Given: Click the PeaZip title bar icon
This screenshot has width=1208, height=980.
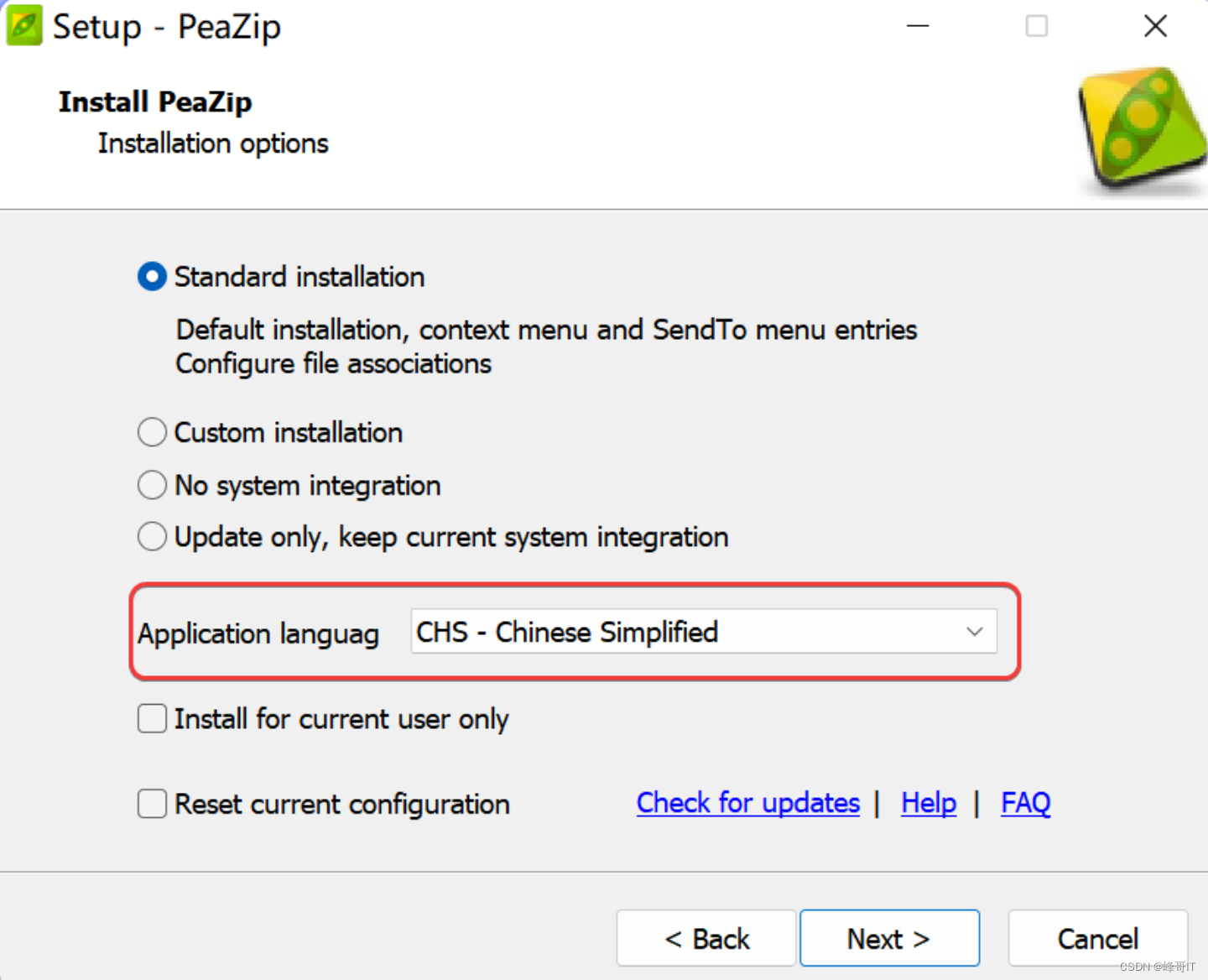Looking at the screenshot, I should [23, 25].
